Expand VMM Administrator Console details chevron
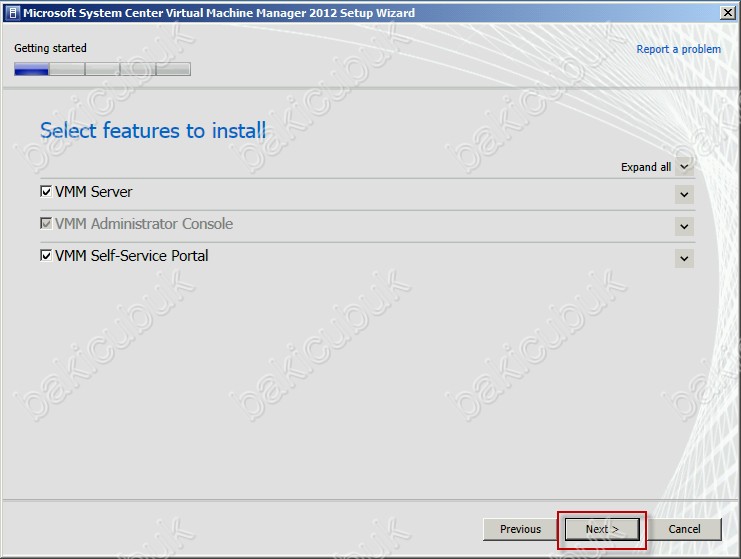 click(x=684, y=226)
